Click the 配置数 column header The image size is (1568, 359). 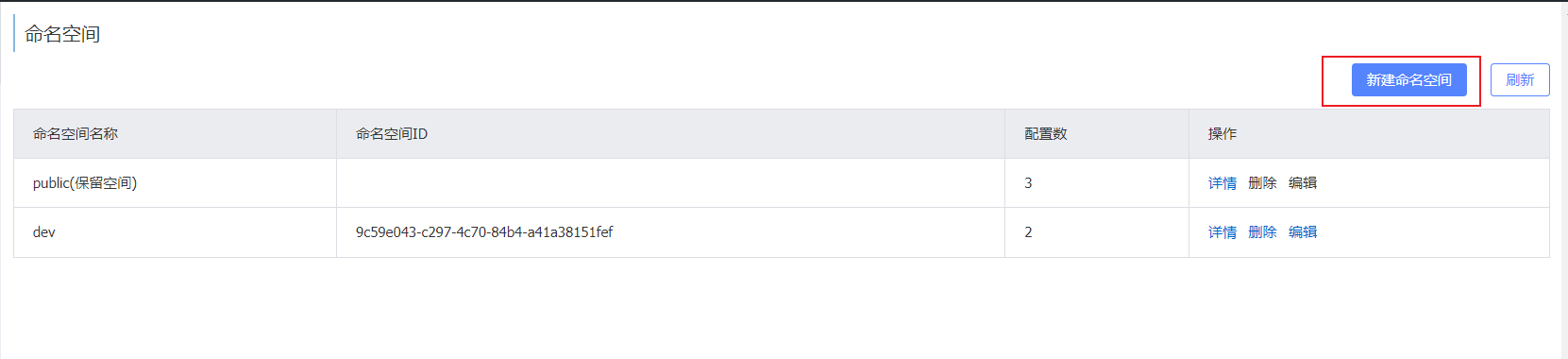pyautogui.click(x=1046, y=134)
